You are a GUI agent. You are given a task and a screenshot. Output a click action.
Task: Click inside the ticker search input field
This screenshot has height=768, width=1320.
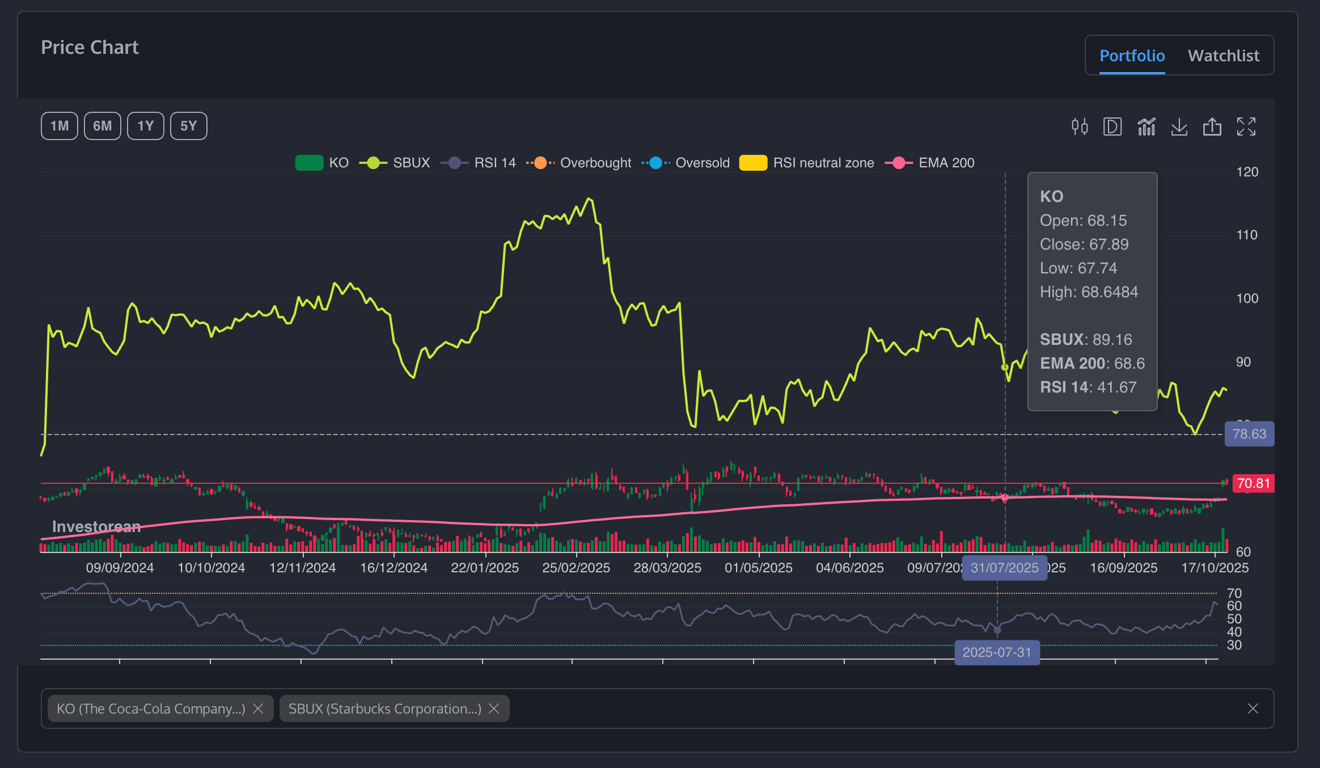pyautogui.click(x=870, y=709)
